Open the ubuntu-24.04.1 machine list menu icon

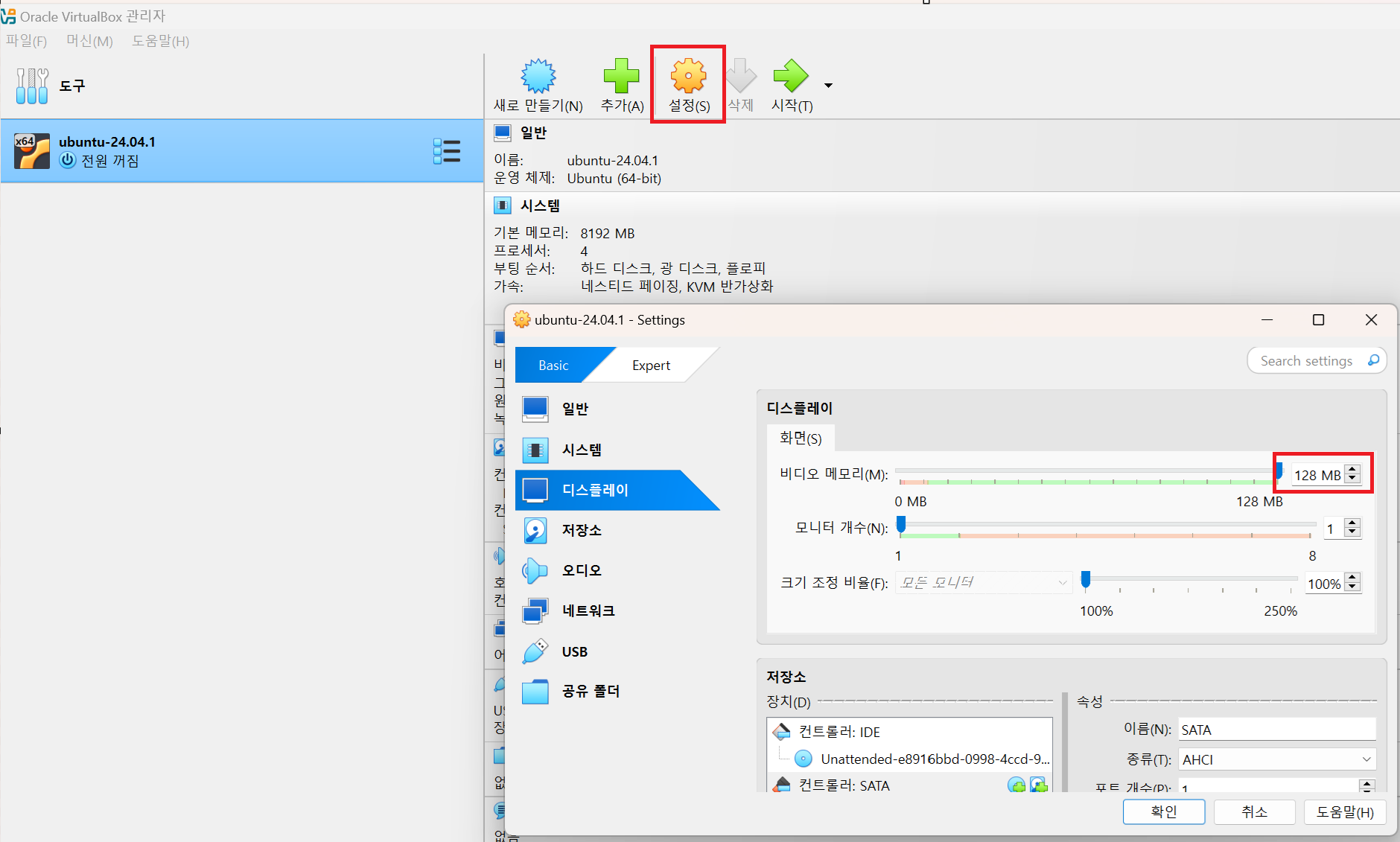[447, 151]
